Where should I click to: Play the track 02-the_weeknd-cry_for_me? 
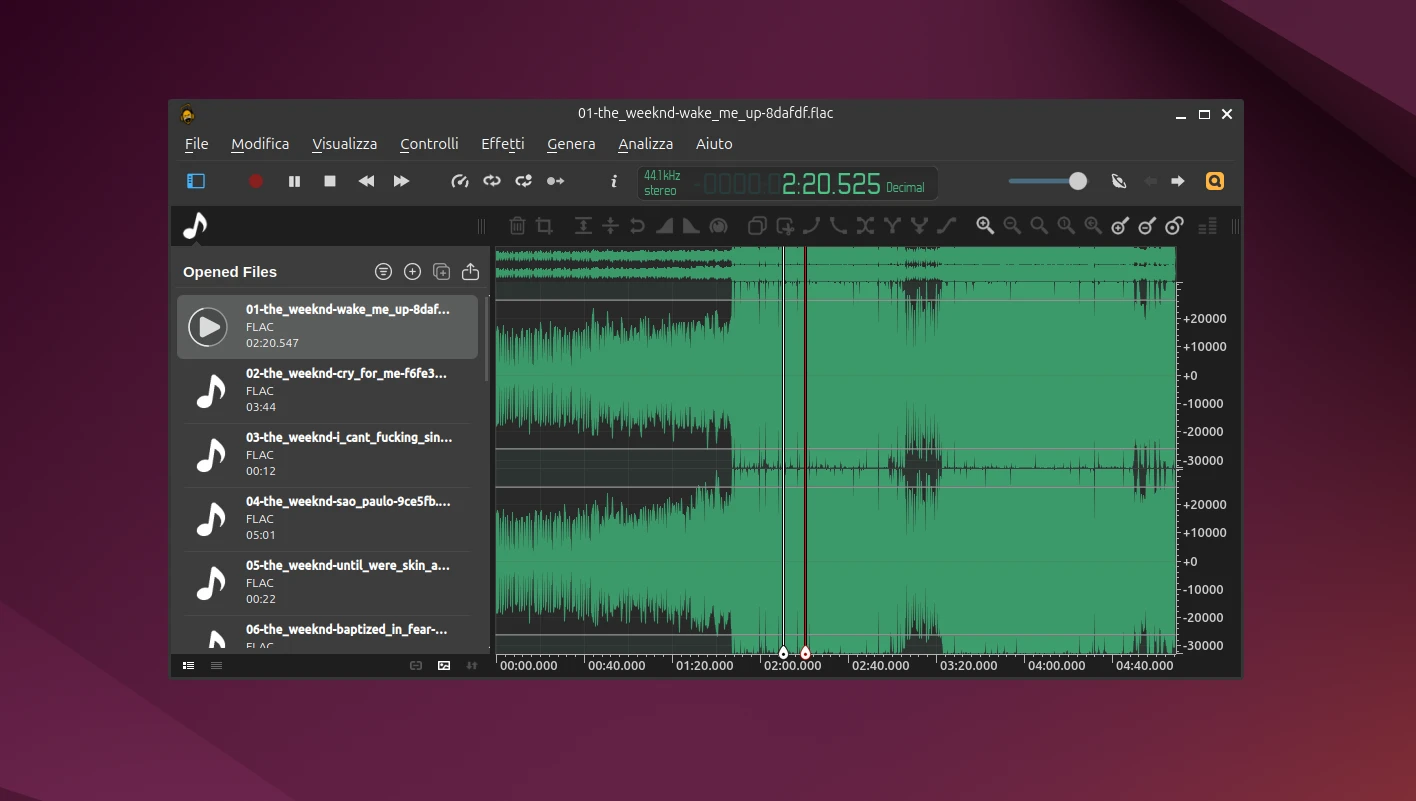tap(210, 390)
